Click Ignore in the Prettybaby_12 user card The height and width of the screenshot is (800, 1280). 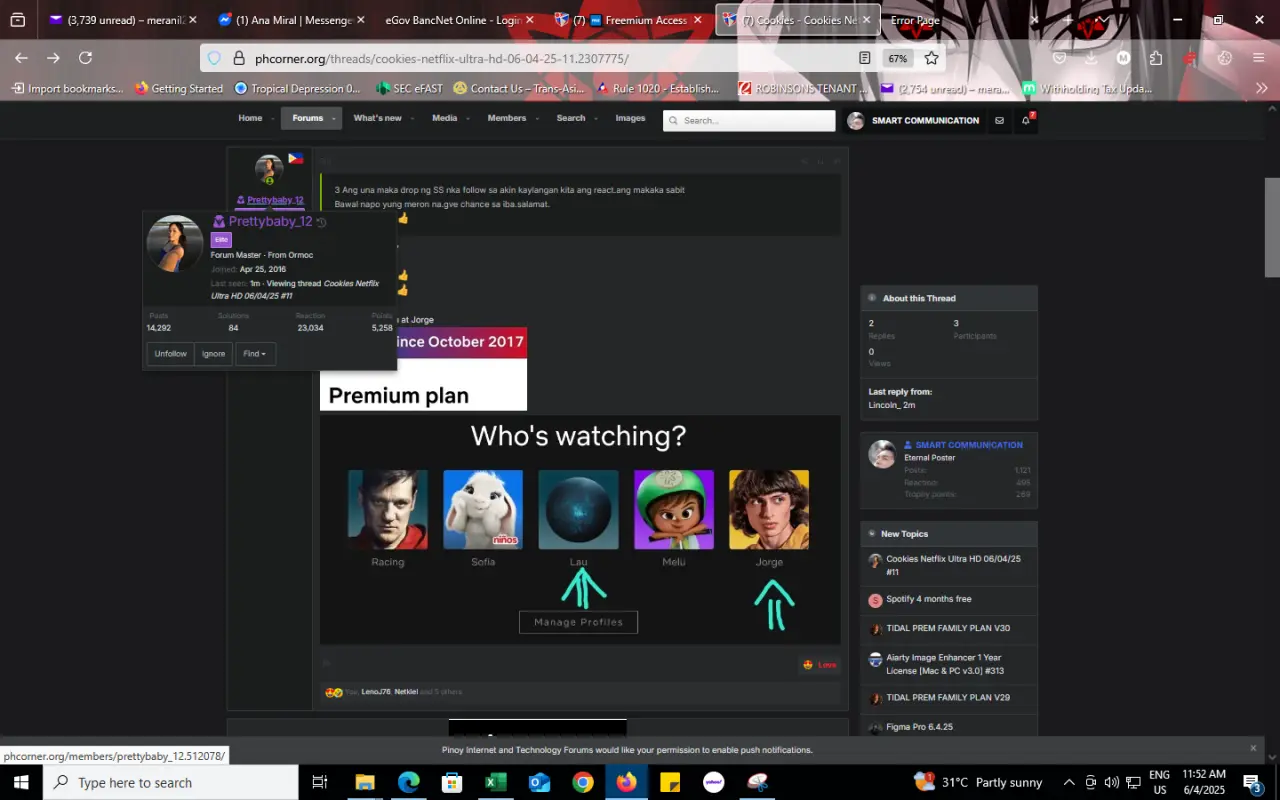pos(213,354)
